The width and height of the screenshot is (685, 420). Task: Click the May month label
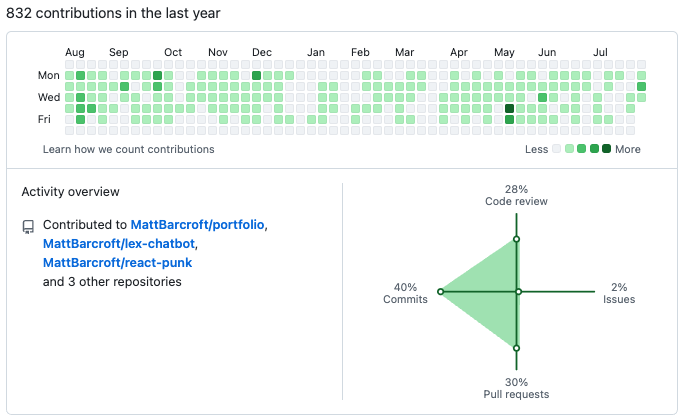point(504,52)
